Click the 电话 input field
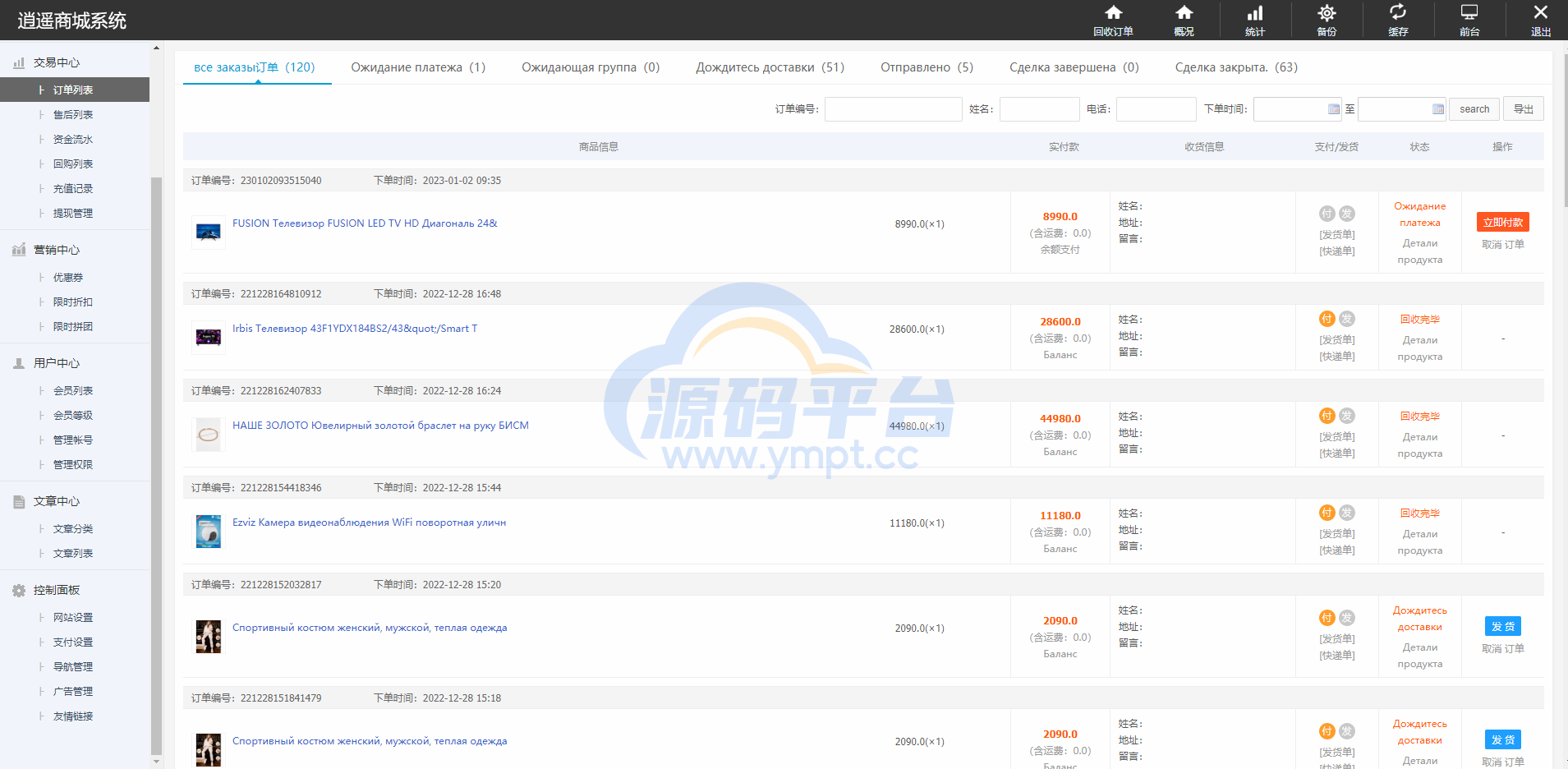 (1156, 109)
